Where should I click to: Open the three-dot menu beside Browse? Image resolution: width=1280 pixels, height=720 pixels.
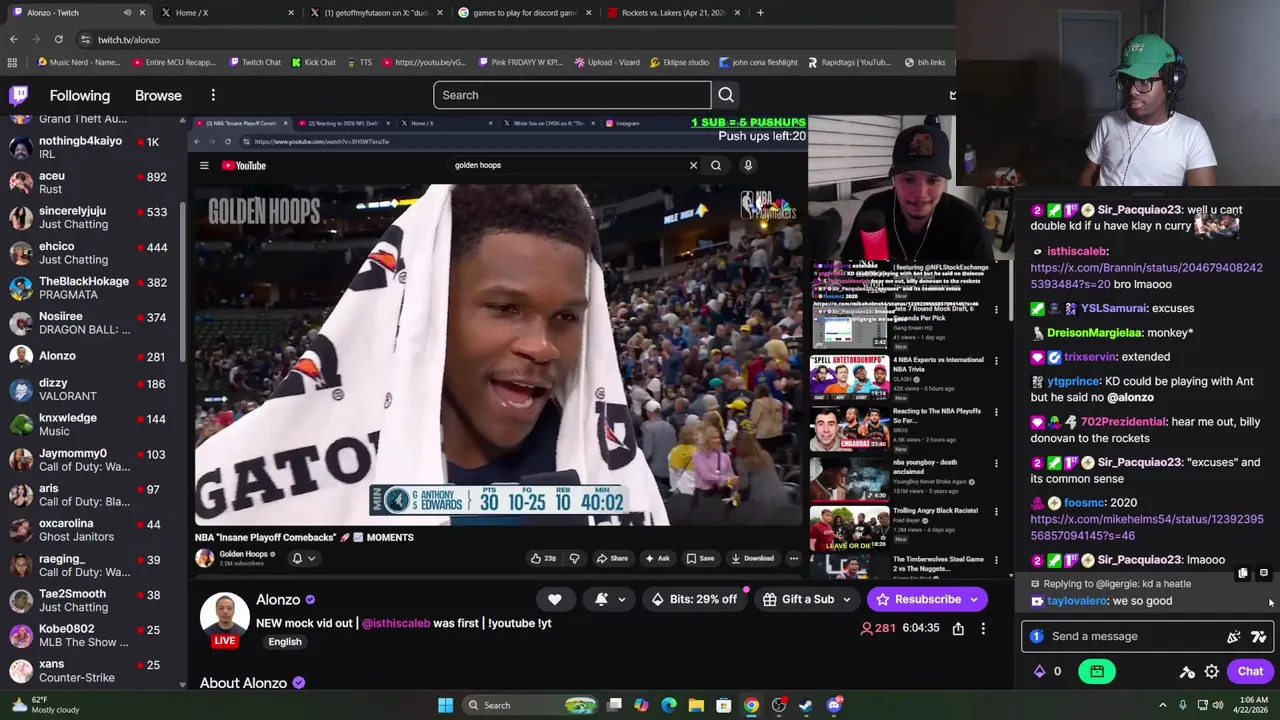click(213, 95)
